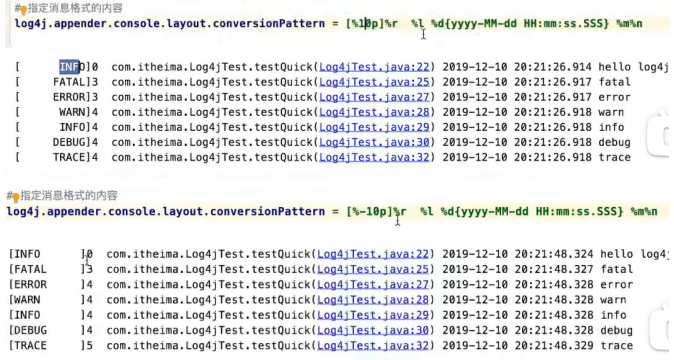Click the left-aligned [ERROR level text
The height and width of the screenshot is (360, 674).
(28, 284)
